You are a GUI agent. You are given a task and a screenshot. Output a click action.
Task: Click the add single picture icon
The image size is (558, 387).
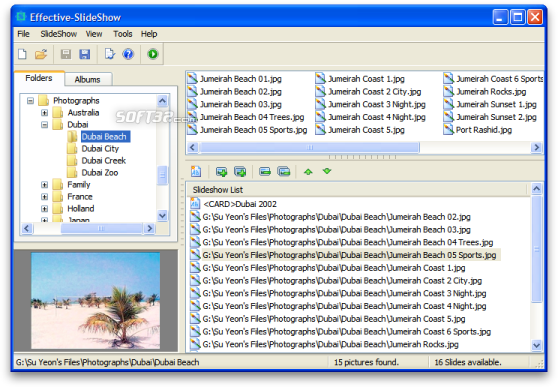221,172
